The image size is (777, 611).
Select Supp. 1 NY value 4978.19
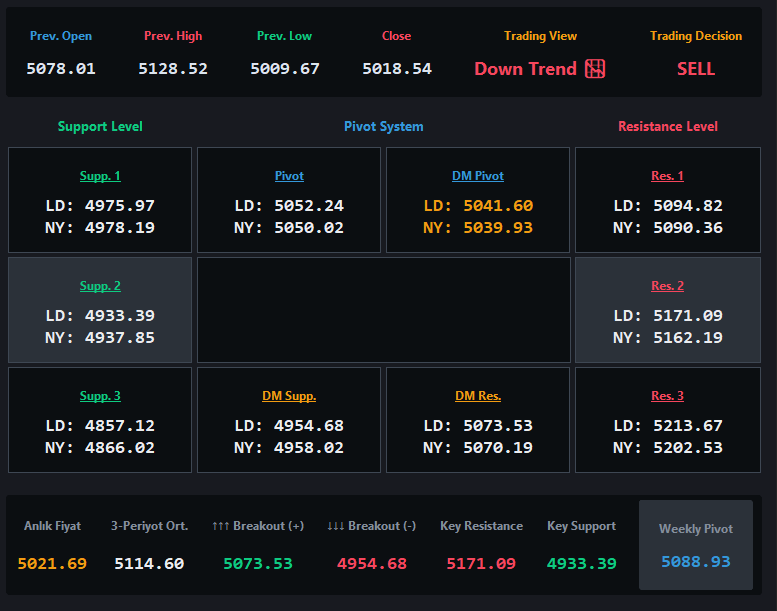click(x=120, y=228)
